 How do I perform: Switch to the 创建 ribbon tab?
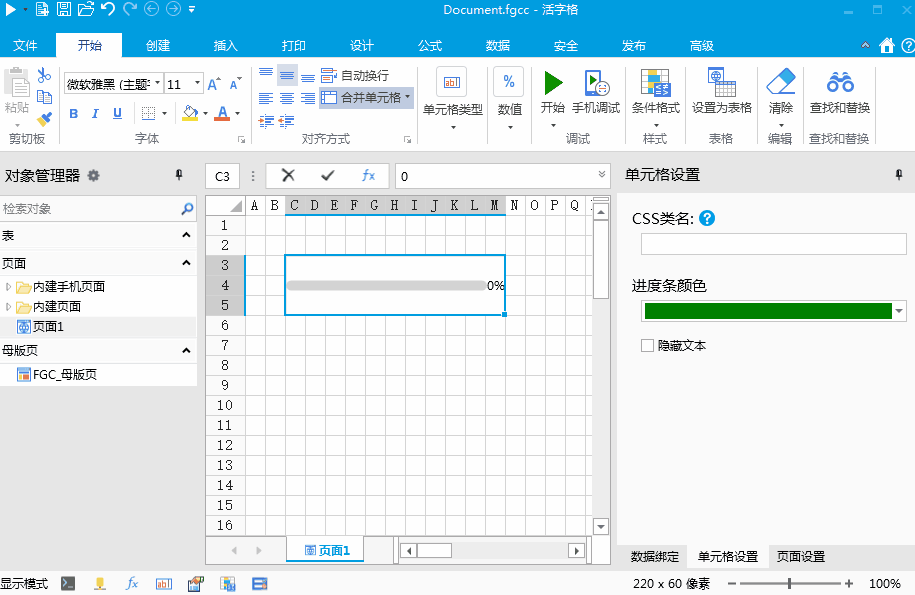(x=158, y=46)
